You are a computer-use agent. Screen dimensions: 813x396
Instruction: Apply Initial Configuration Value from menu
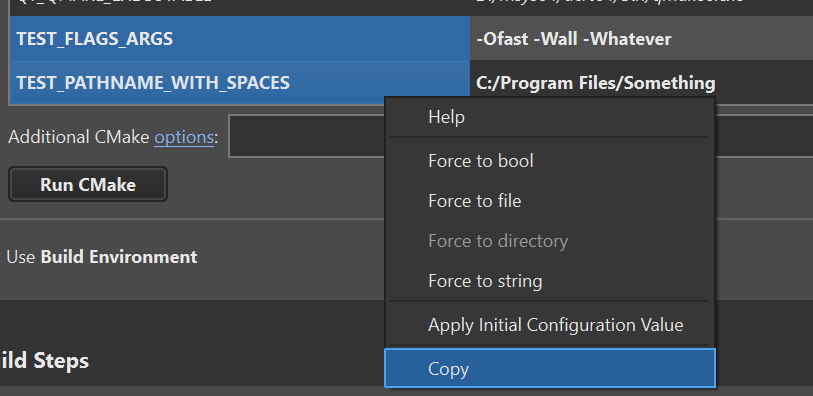pyautogui.click(x=549, y=325)
